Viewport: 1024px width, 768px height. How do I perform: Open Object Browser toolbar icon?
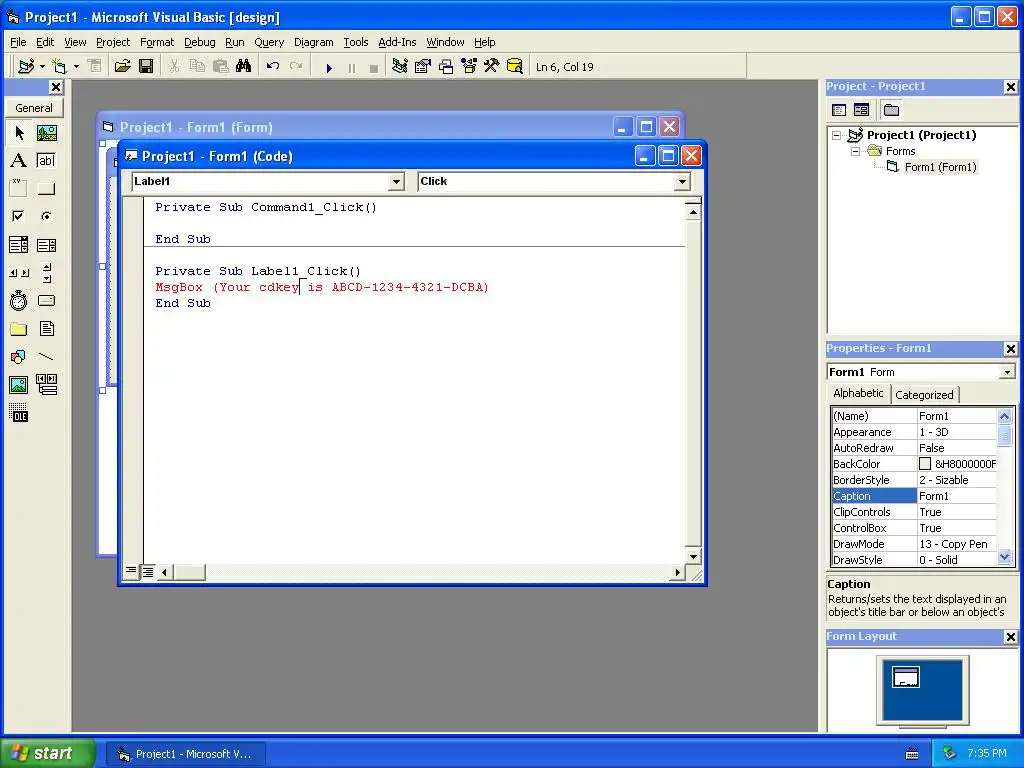(x=469, y=66)
